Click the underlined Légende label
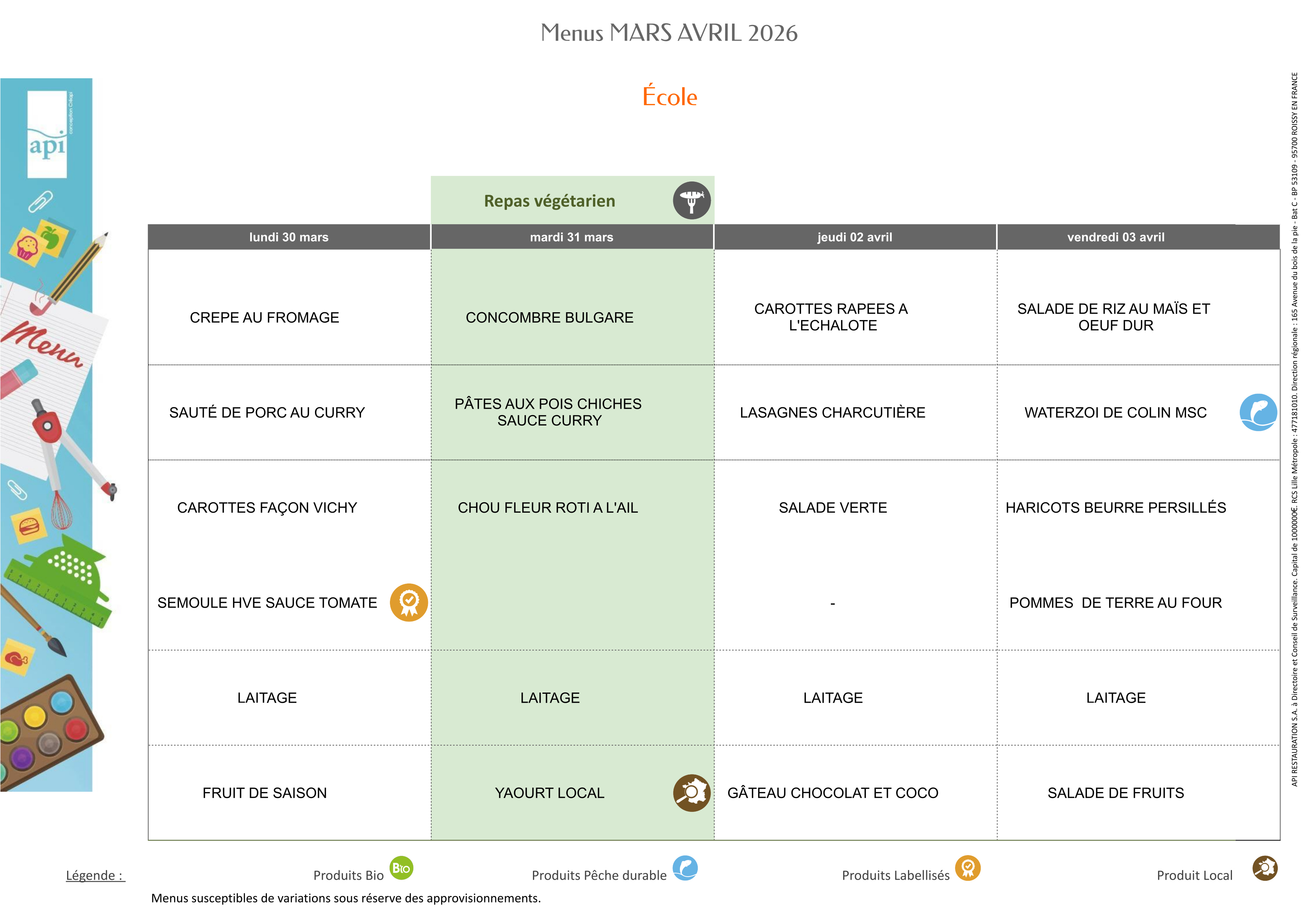The height and width of the screenshot is (924, 1308). pos(95,875)
